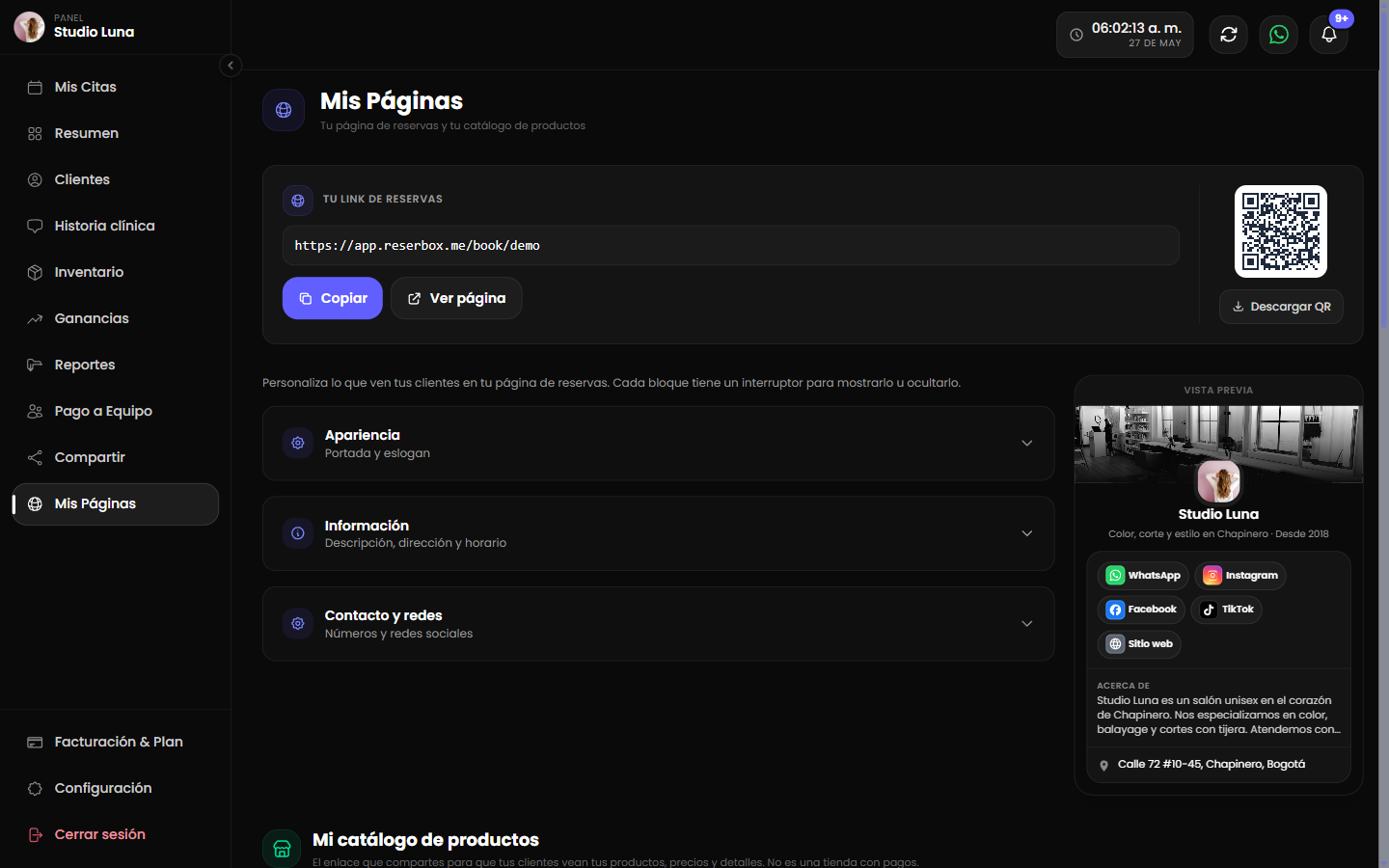The width and height of the screenshot is (1389, 868).
Task: Open notifications bell with 9+ badge
Action: coord(1329,35)
